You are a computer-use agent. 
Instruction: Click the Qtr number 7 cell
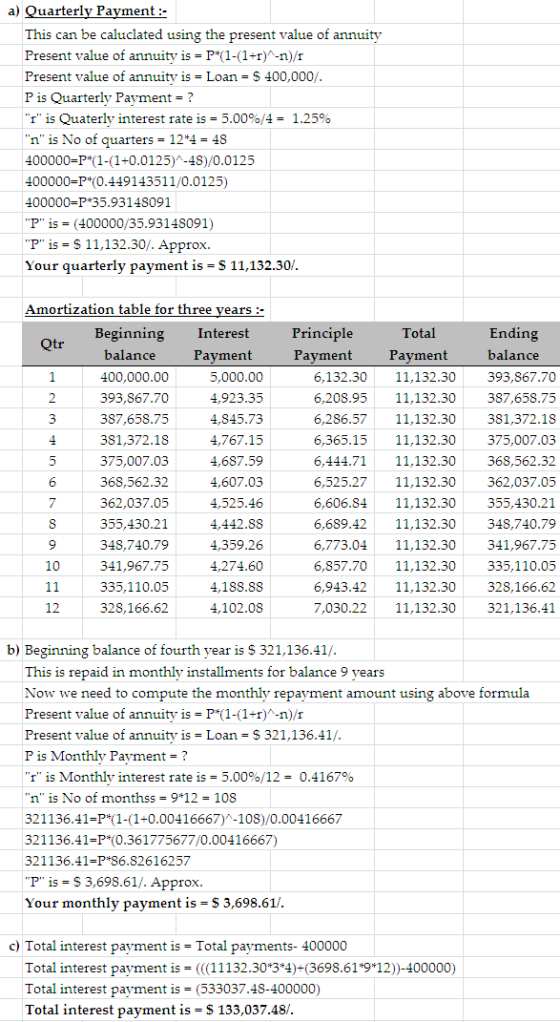tap(52, 503)
